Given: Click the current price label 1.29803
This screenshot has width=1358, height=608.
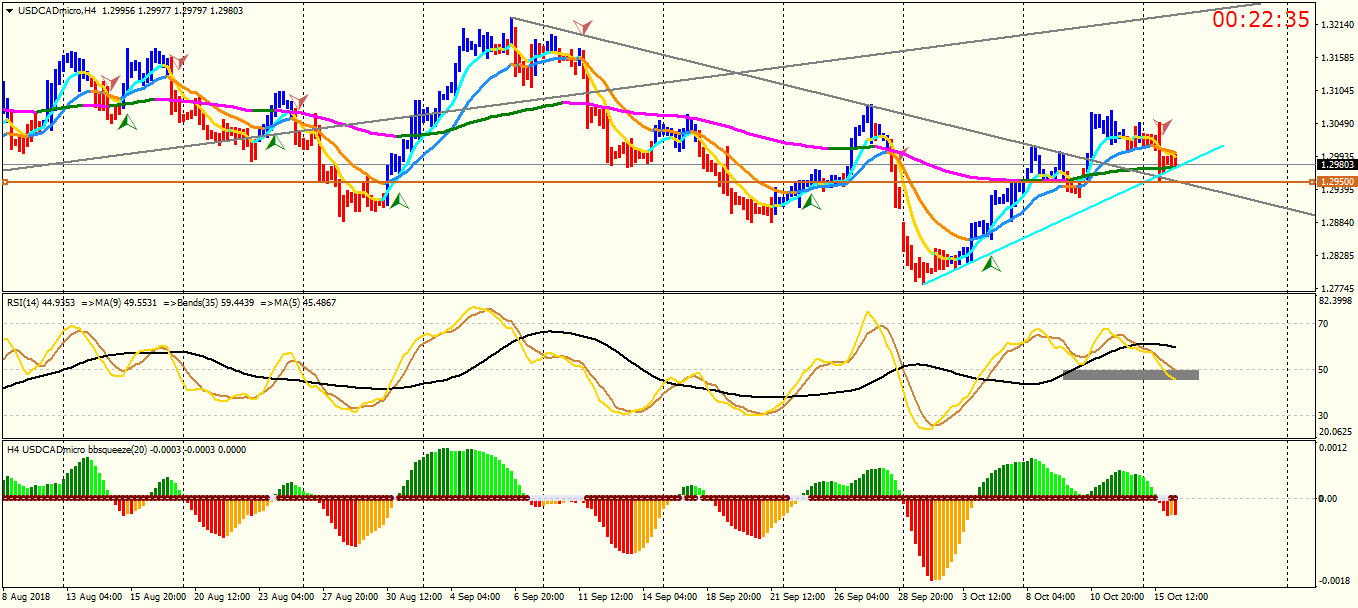Looking at the screenshot, I should [x=1337, y=164].
